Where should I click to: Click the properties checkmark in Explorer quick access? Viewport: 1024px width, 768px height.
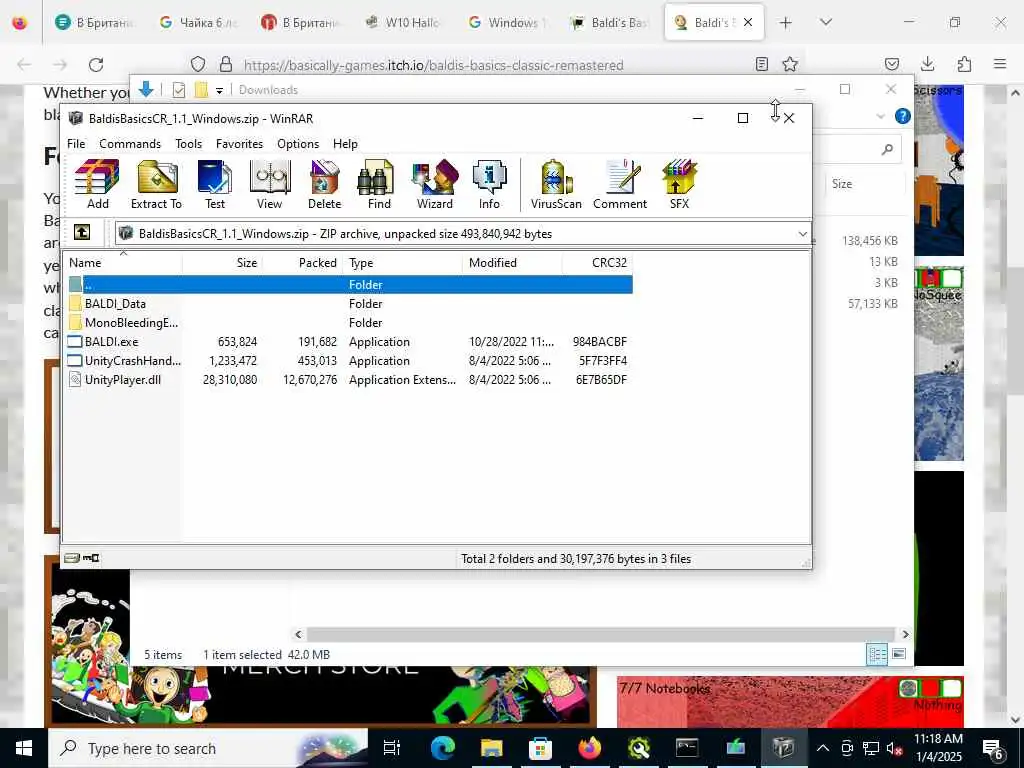click(178, 90)
